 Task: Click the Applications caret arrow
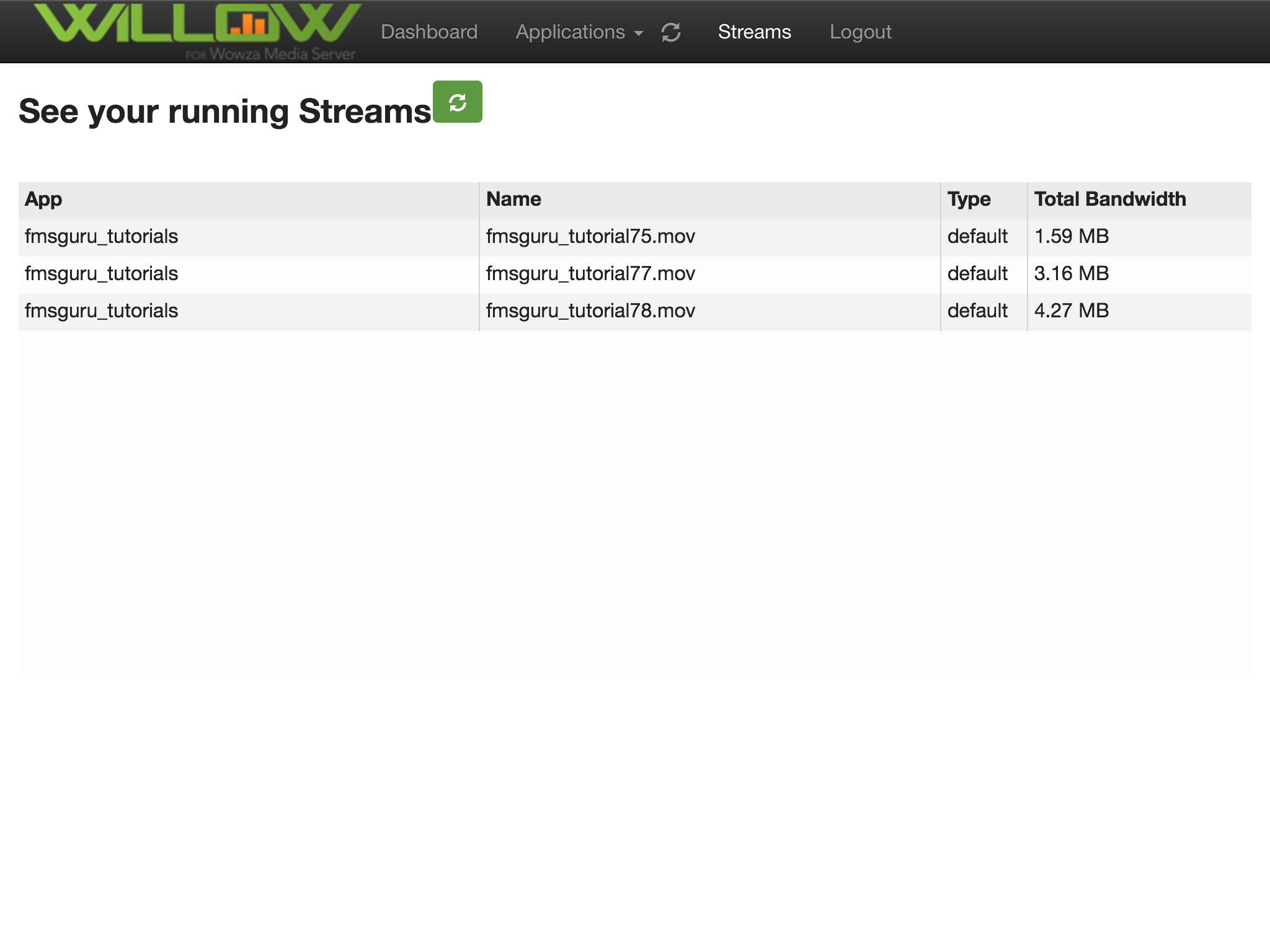pyautogui.click(x=639, y=33)
